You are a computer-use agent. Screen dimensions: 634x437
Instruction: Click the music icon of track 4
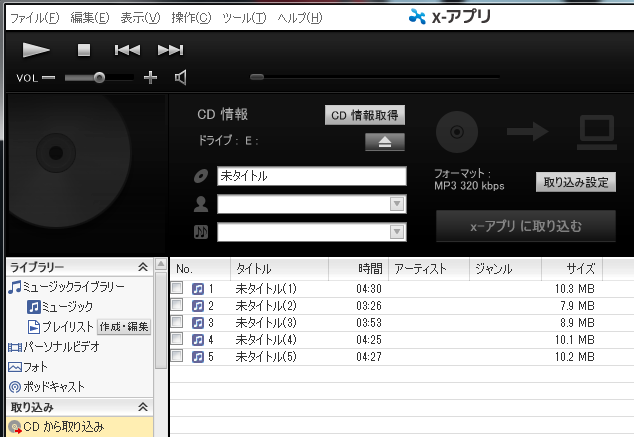[198, 340]
